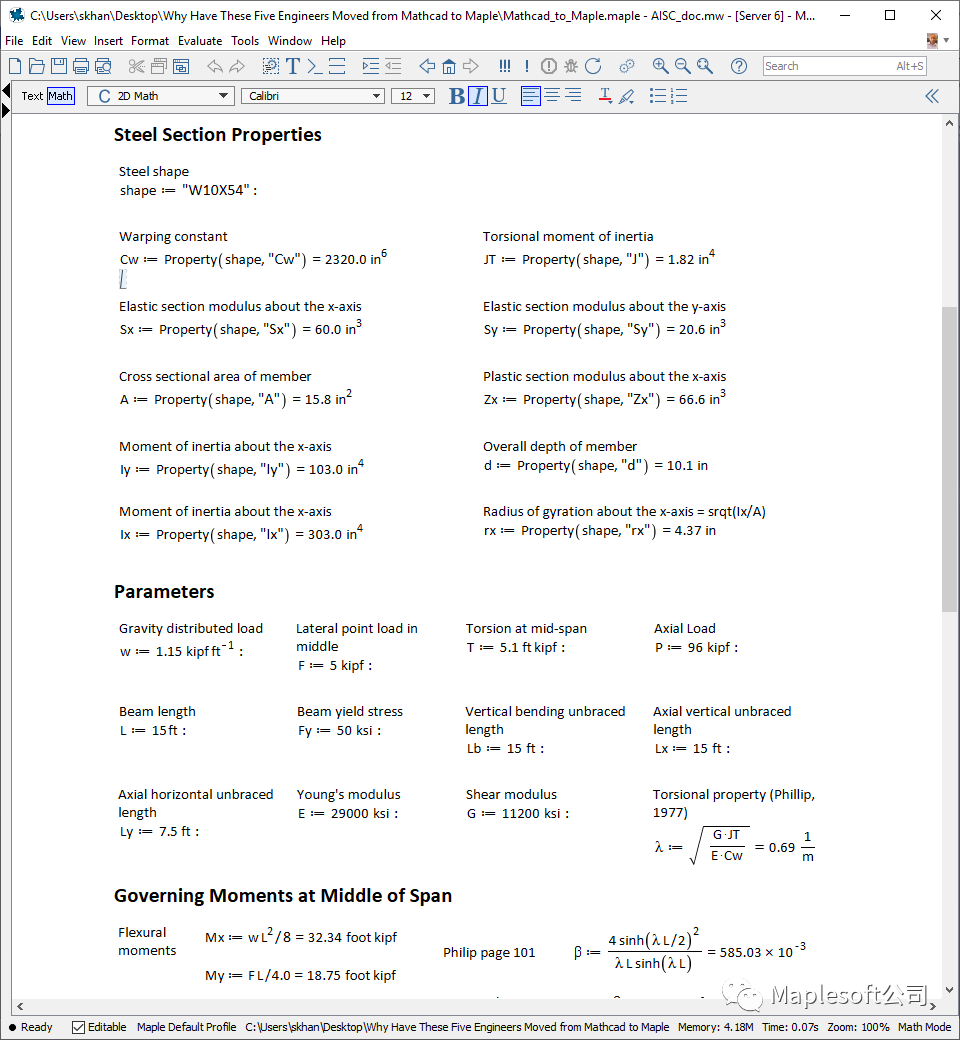Image resolution: width=960 pixels, height=1040 pixels.
Task: Center-align the text
Action: pos(552,96)
